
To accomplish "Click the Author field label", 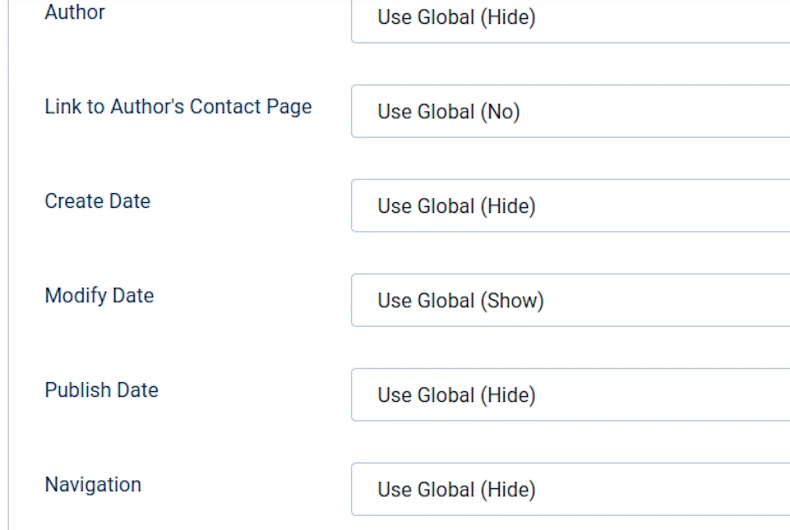I will coord(75,13).
